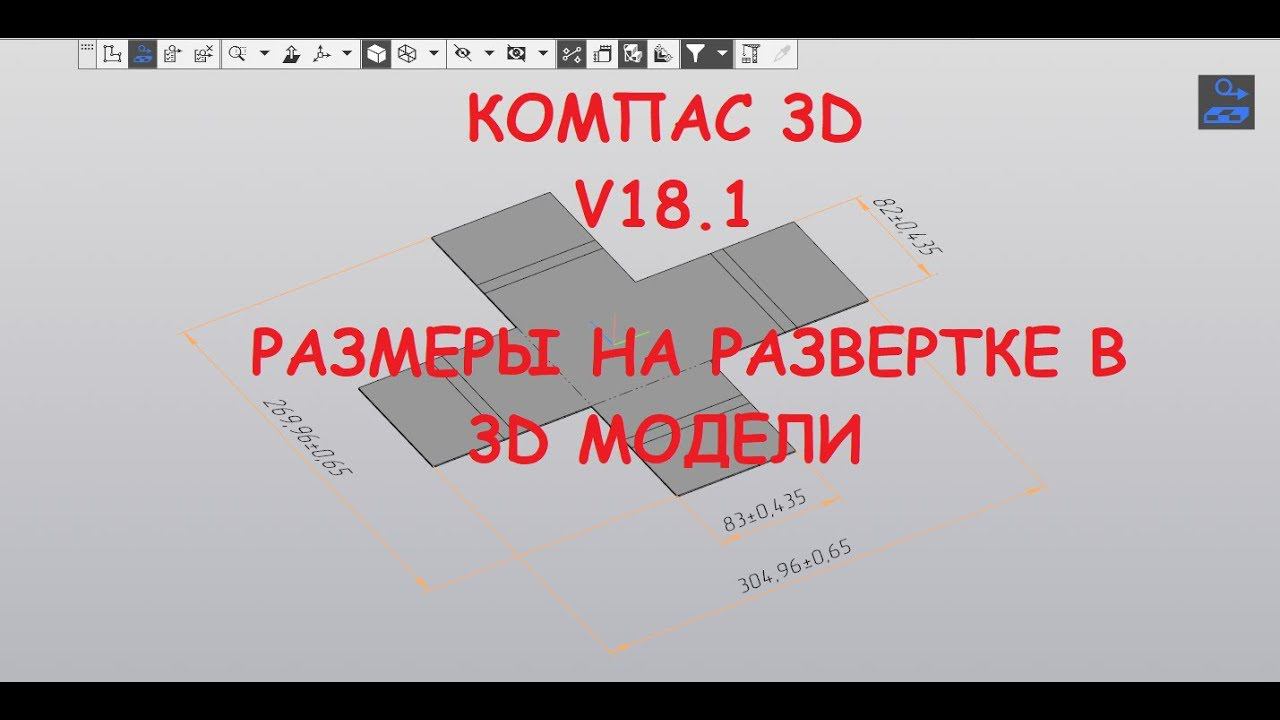Click the orientation axes icon
This screenshot has width=1280, height=720.
322,54
